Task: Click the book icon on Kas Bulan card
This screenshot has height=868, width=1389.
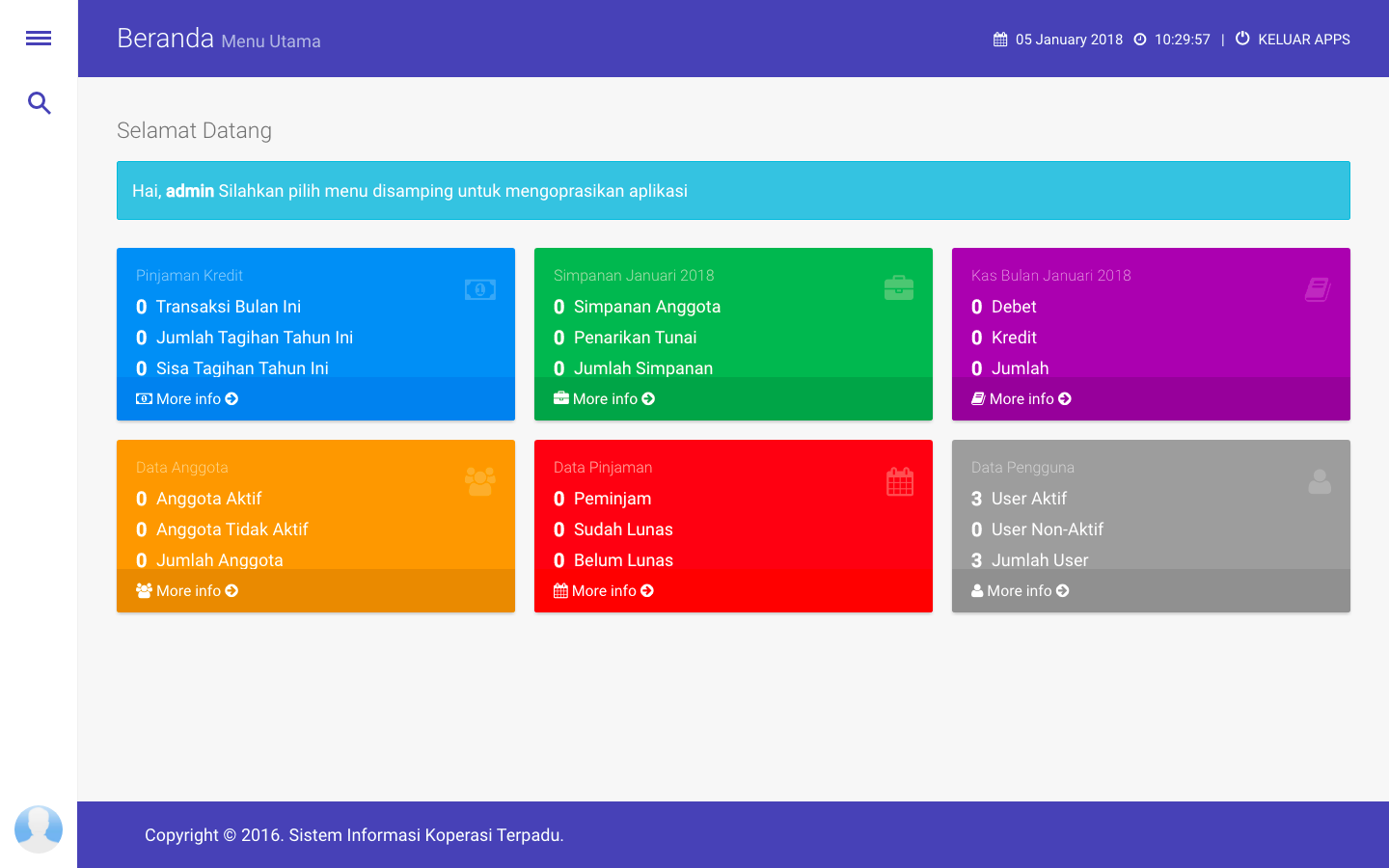Action: 1318,287
